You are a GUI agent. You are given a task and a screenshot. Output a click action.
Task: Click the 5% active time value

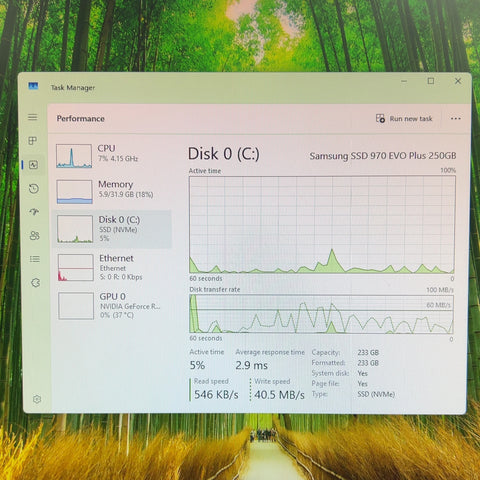[x=197, y=365]
